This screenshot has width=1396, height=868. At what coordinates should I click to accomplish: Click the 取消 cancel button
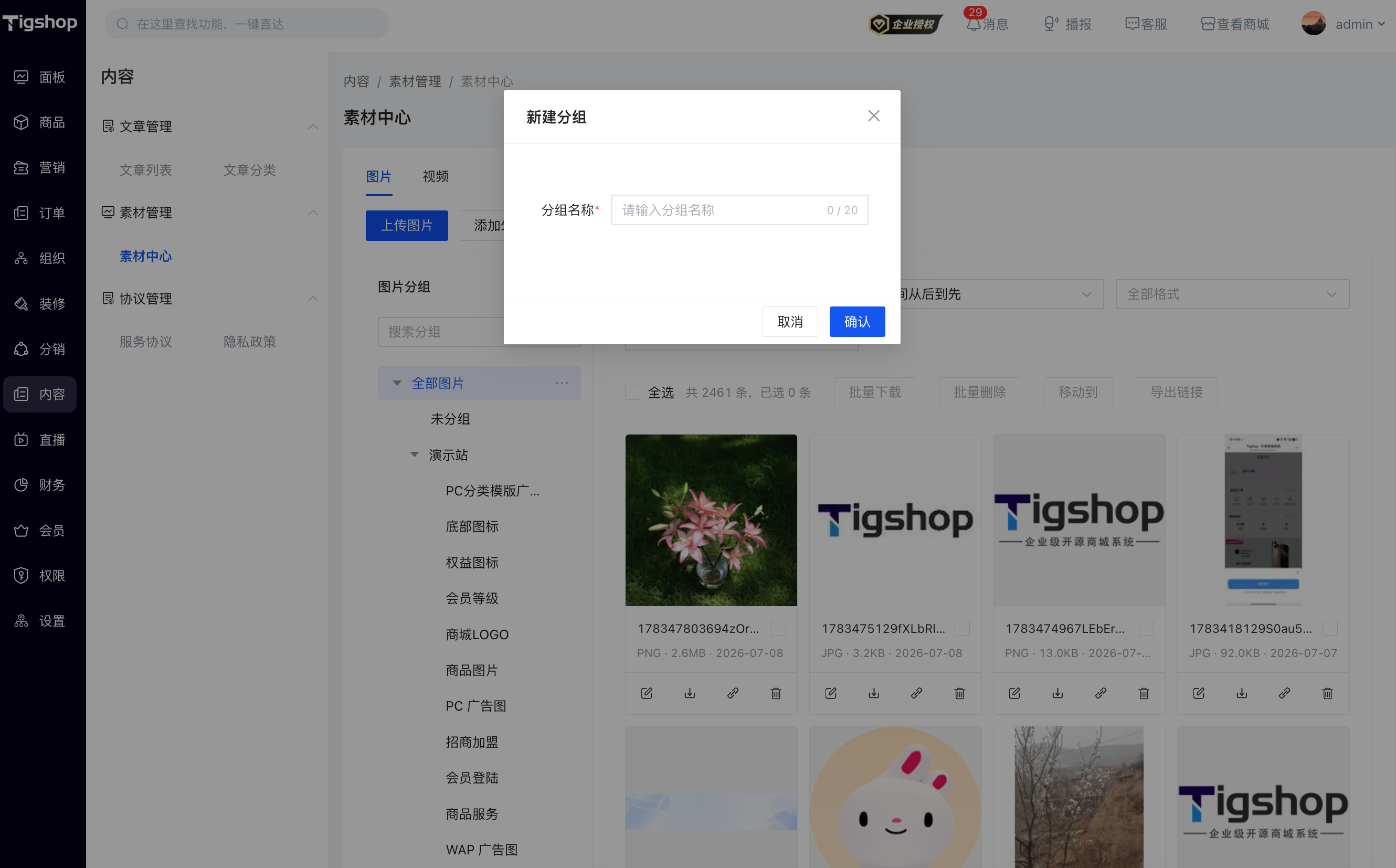[790, 322]
